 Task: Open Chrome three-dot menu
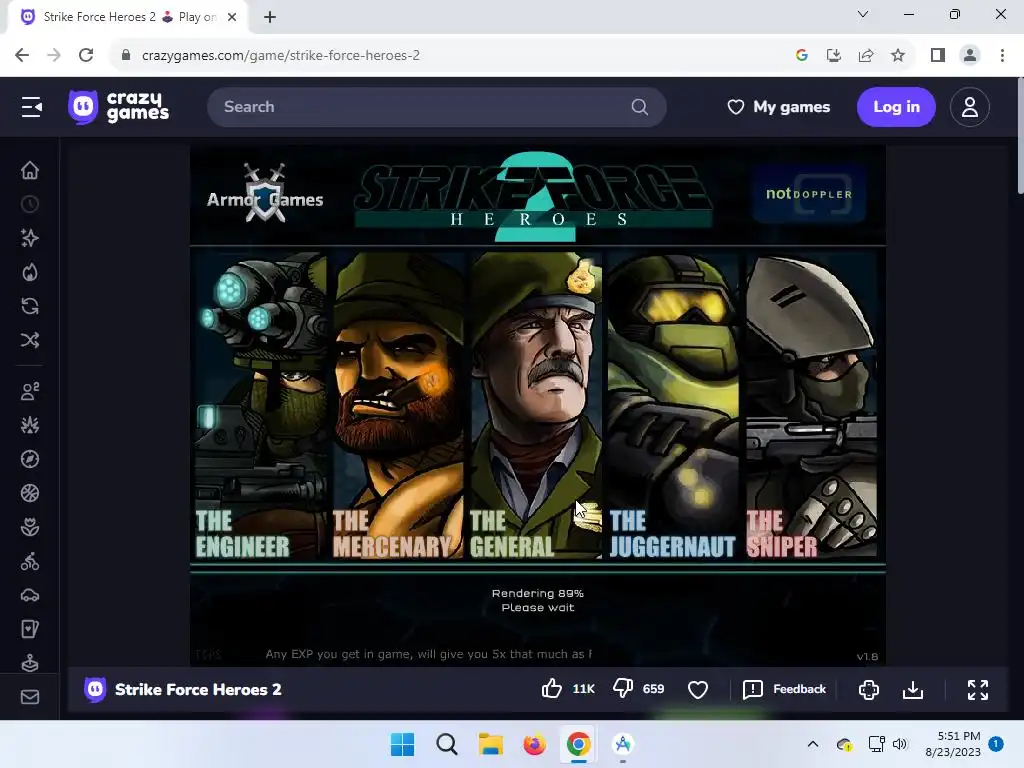(1002, 55)
